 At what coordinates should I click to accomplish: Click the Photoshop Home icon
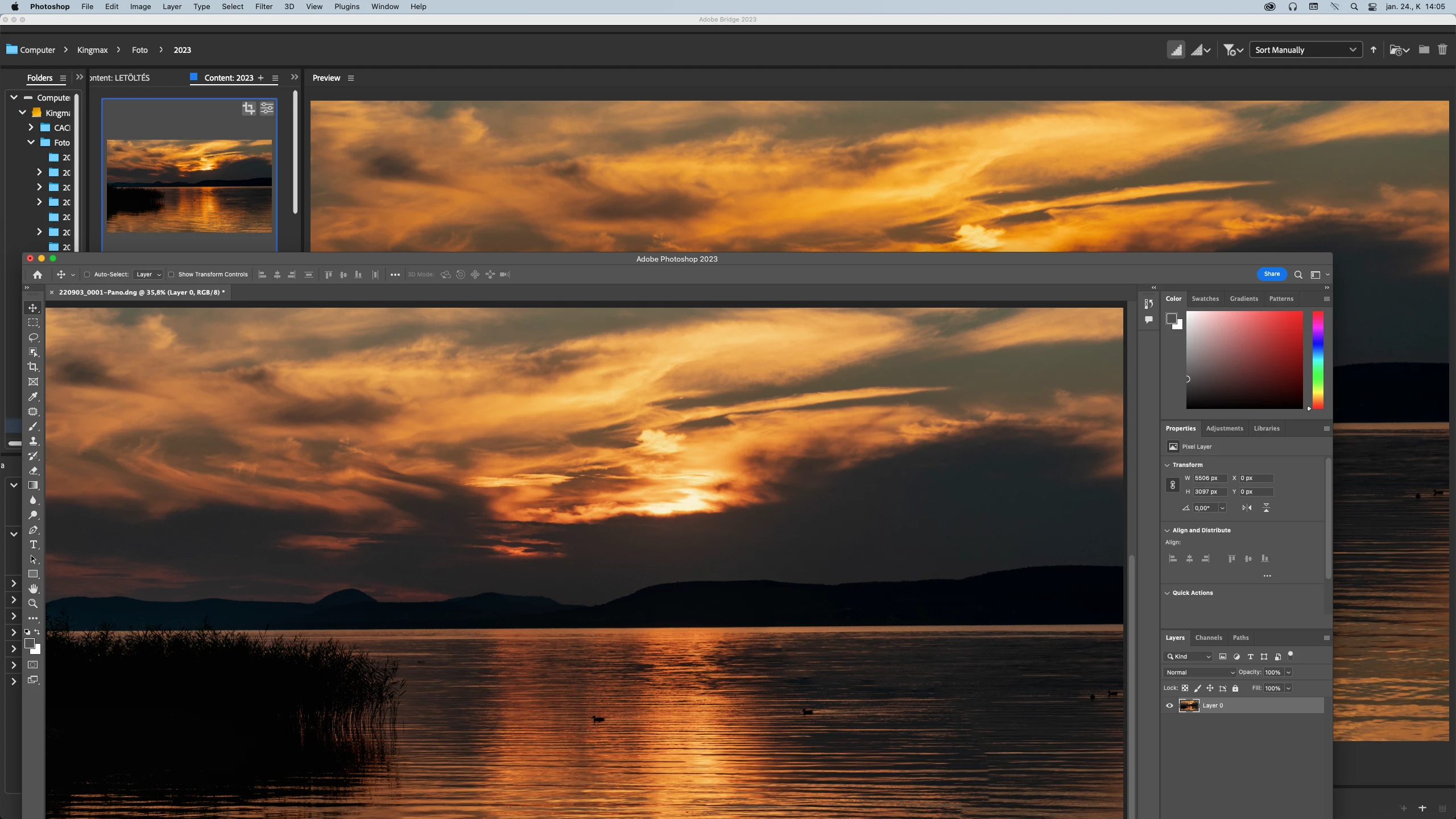click(38, 275)
